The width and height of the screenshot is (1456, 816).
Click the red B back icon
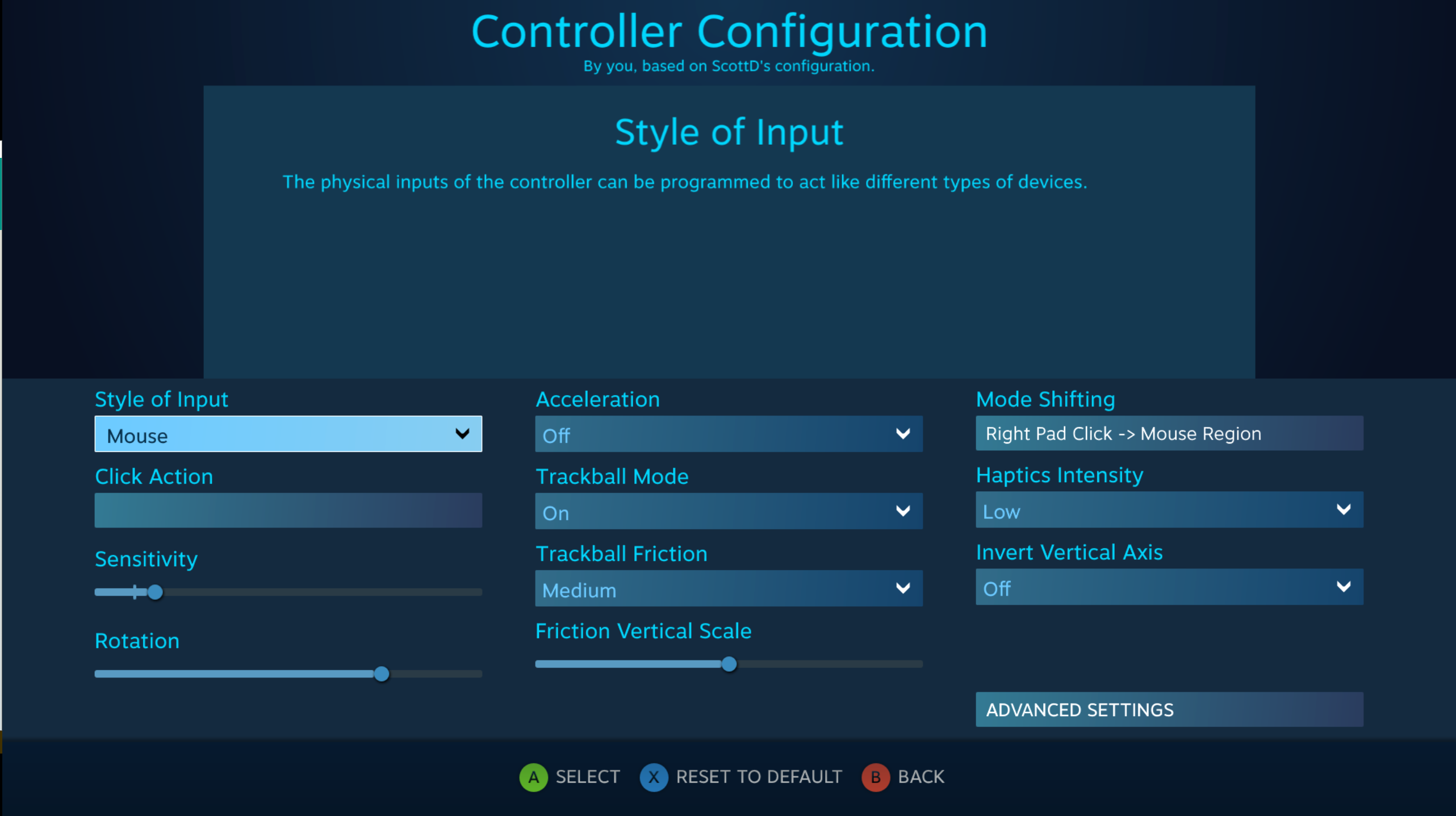[x=876, y=777]
